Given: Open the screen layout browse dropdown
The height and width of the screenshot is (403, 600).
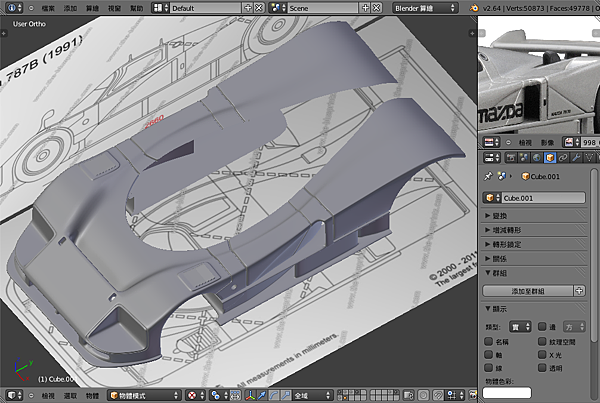Looking at the screenshot, I should coord(160,8).
